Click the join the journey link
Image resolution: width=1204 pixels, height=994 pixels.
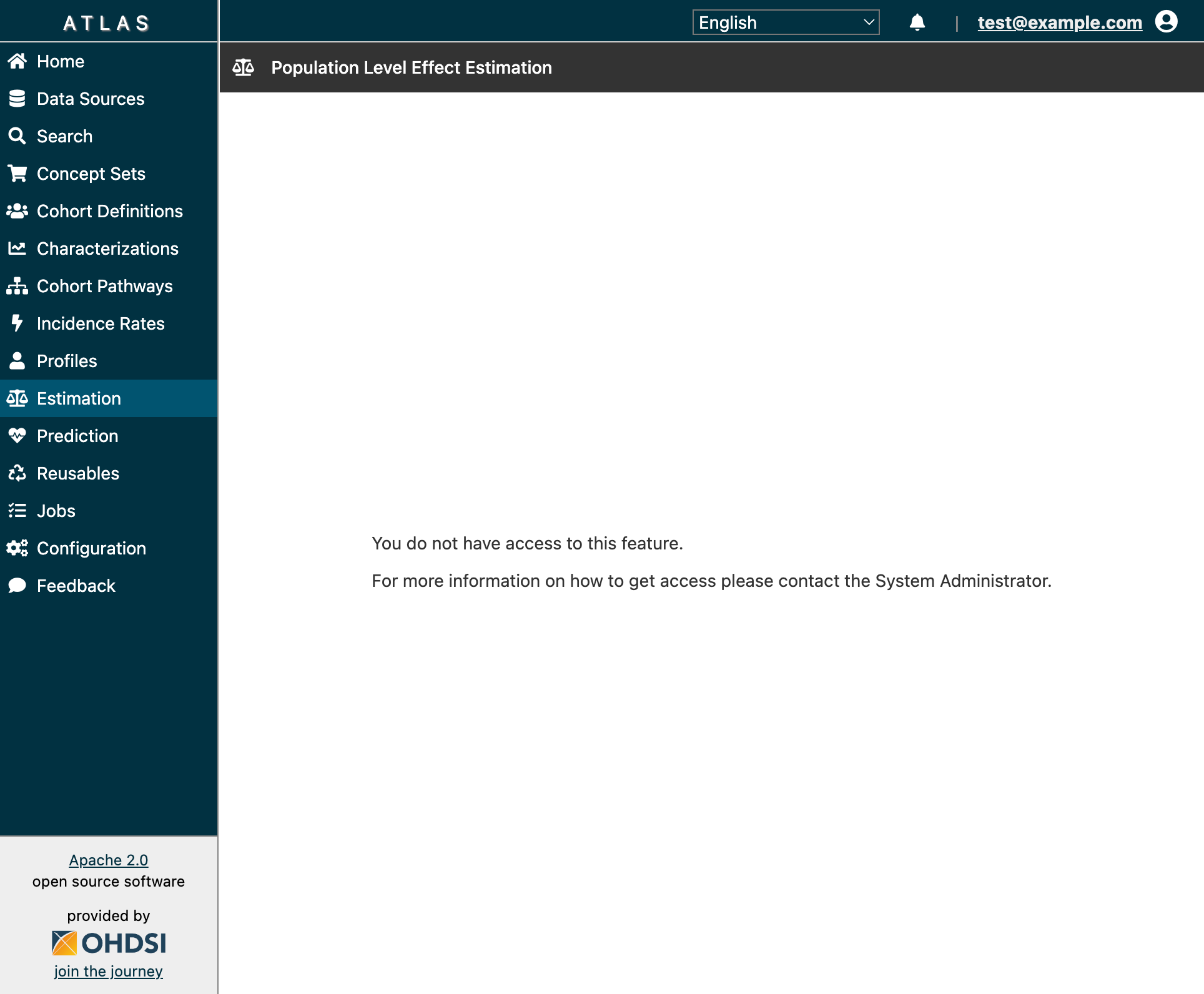(108, 971)
